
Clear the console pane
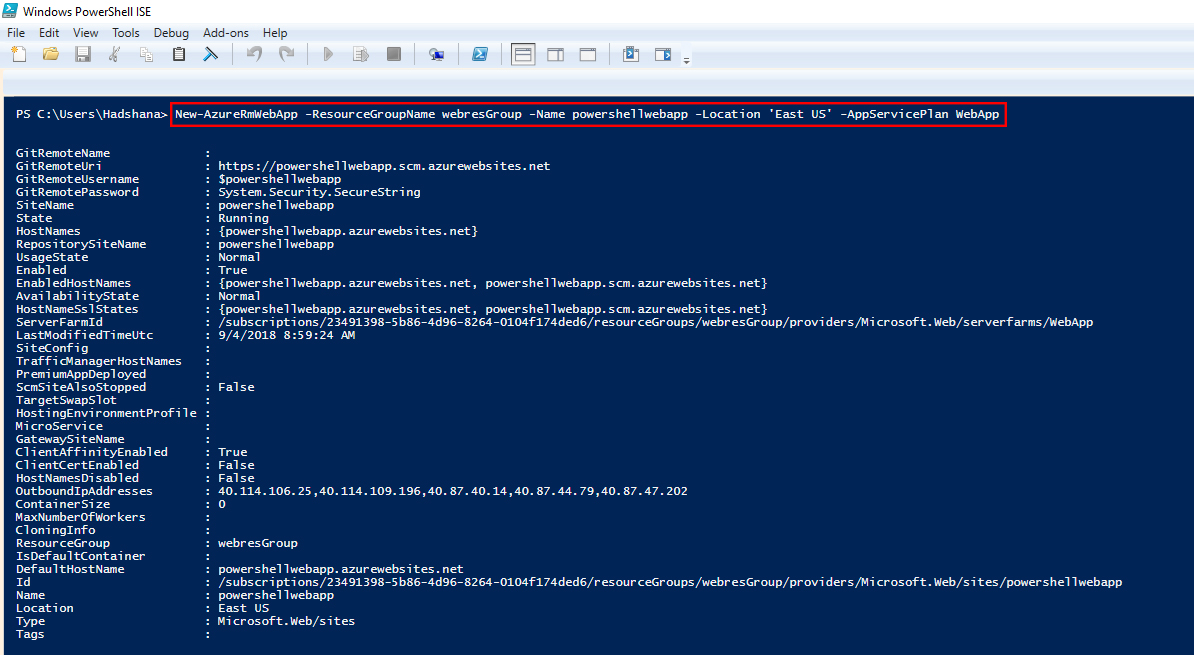point(211,54)
